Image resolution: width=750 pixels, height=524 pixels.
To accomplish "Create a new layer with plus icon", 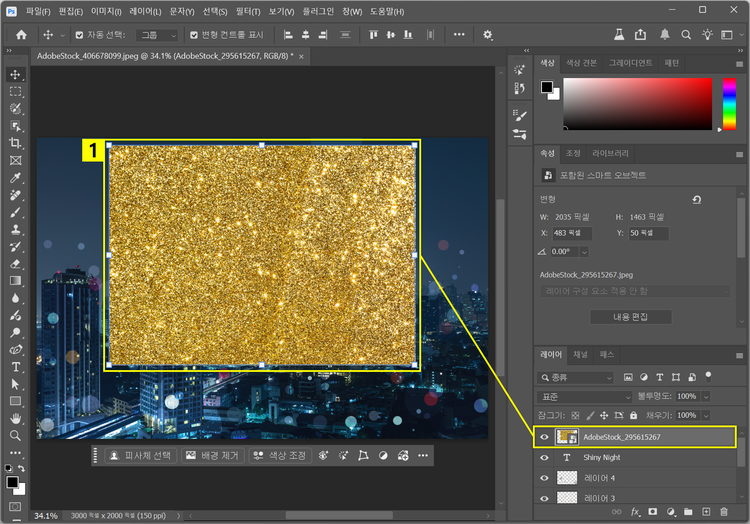I will (x=706, y=512).
